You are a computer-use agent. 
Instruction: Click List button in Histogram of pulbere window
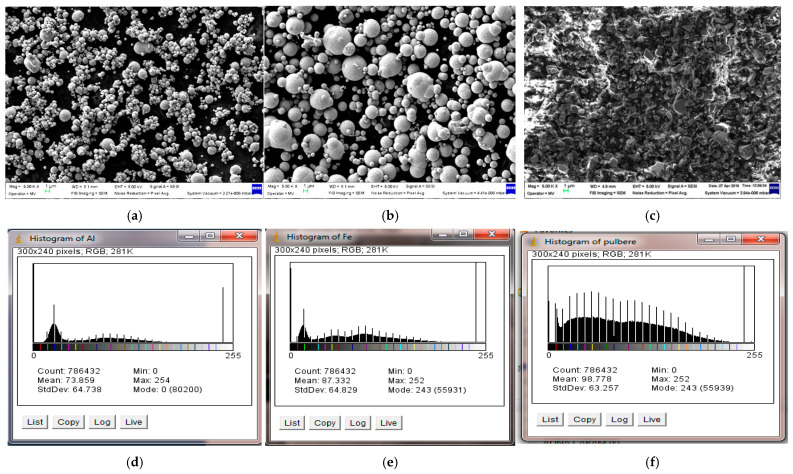550,419
